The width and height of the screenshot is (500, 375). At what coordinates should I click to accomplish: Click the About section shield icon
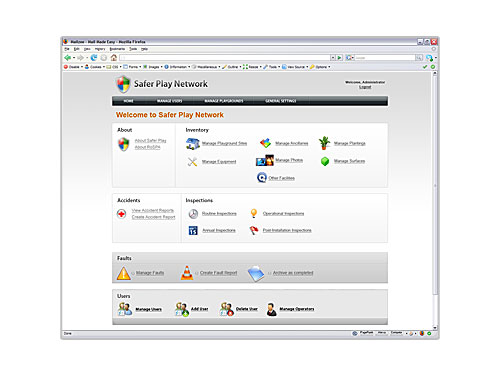click(124, 145)
